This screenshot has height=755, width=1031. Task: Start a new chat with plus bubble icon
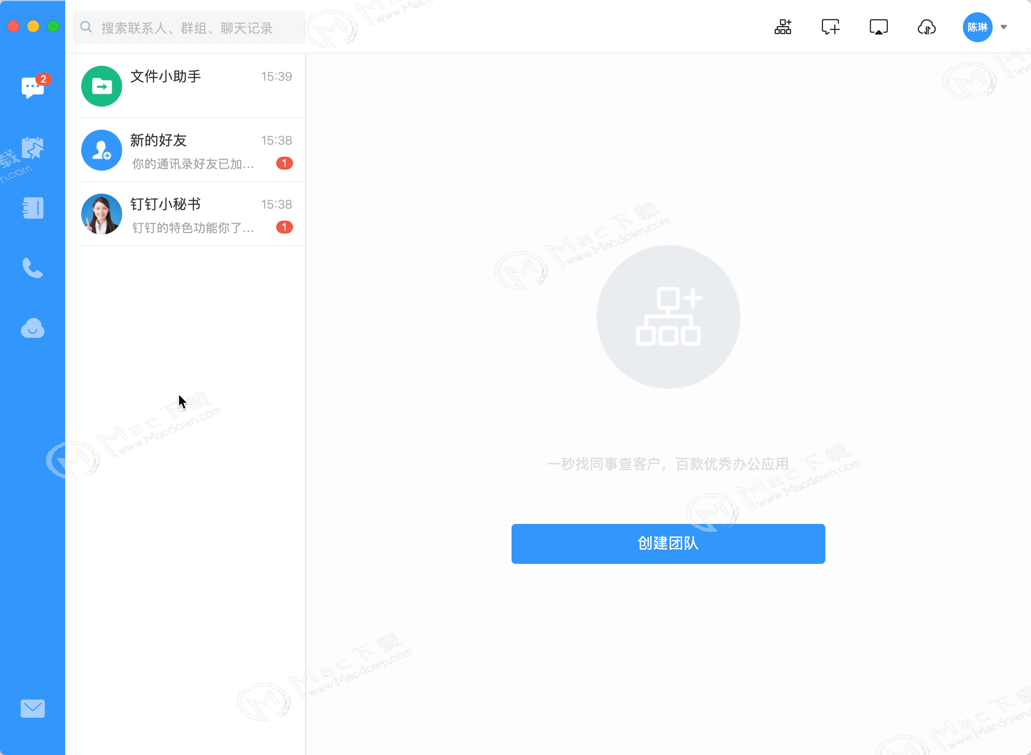[830, 27]
